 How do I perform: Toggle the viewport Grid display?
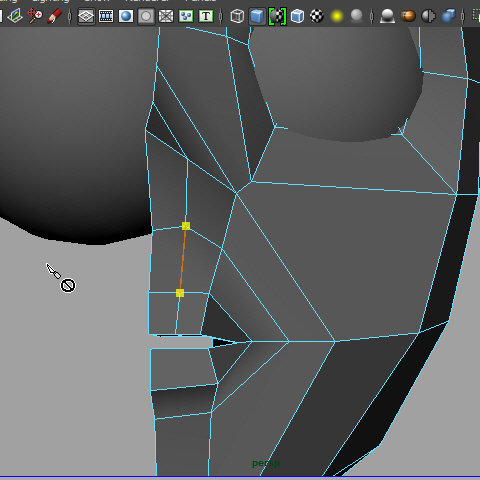tap(86, 16)
